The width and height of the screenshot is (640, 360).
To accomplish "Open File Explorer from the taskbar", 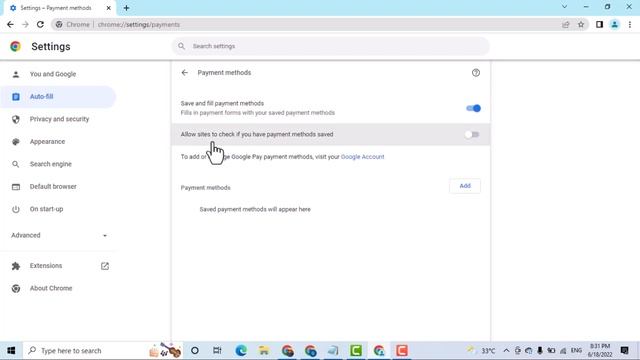I will (x=264, y=351).
